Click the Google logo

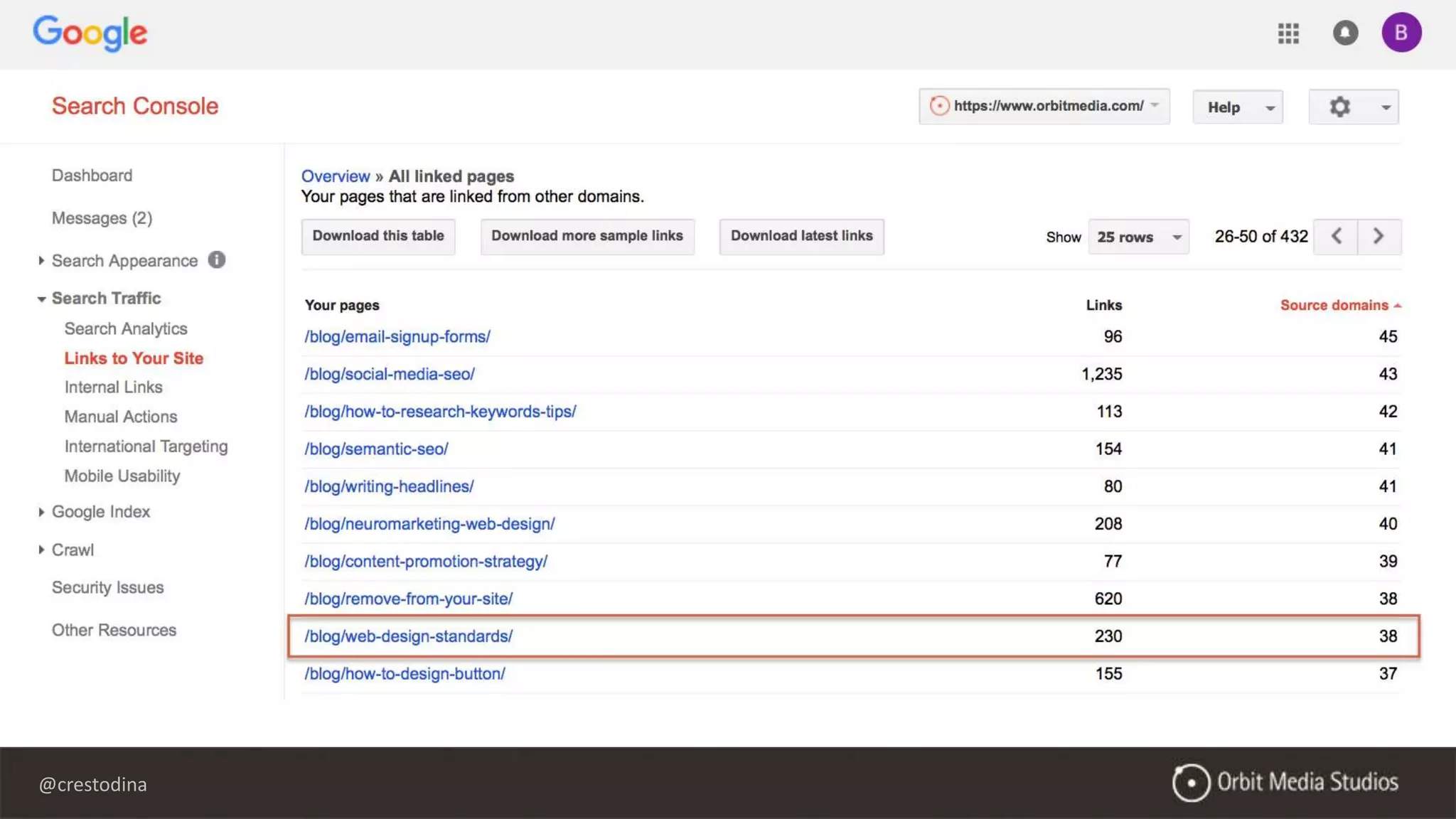90,33
